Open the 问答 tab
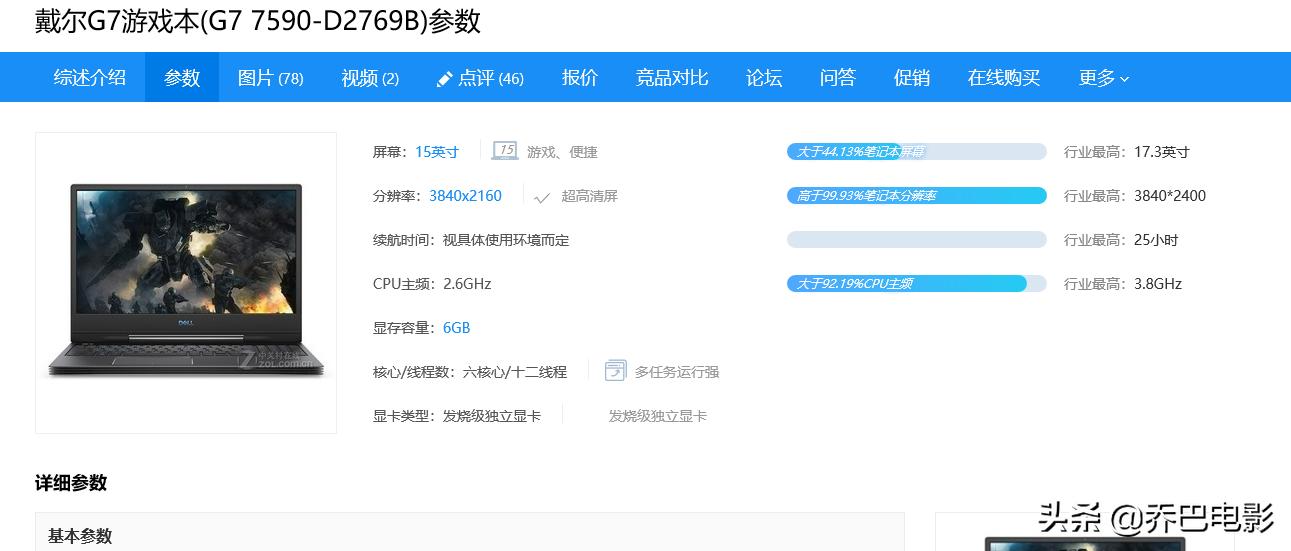Viewport: 1291px width, 551px height. point(838,78)
